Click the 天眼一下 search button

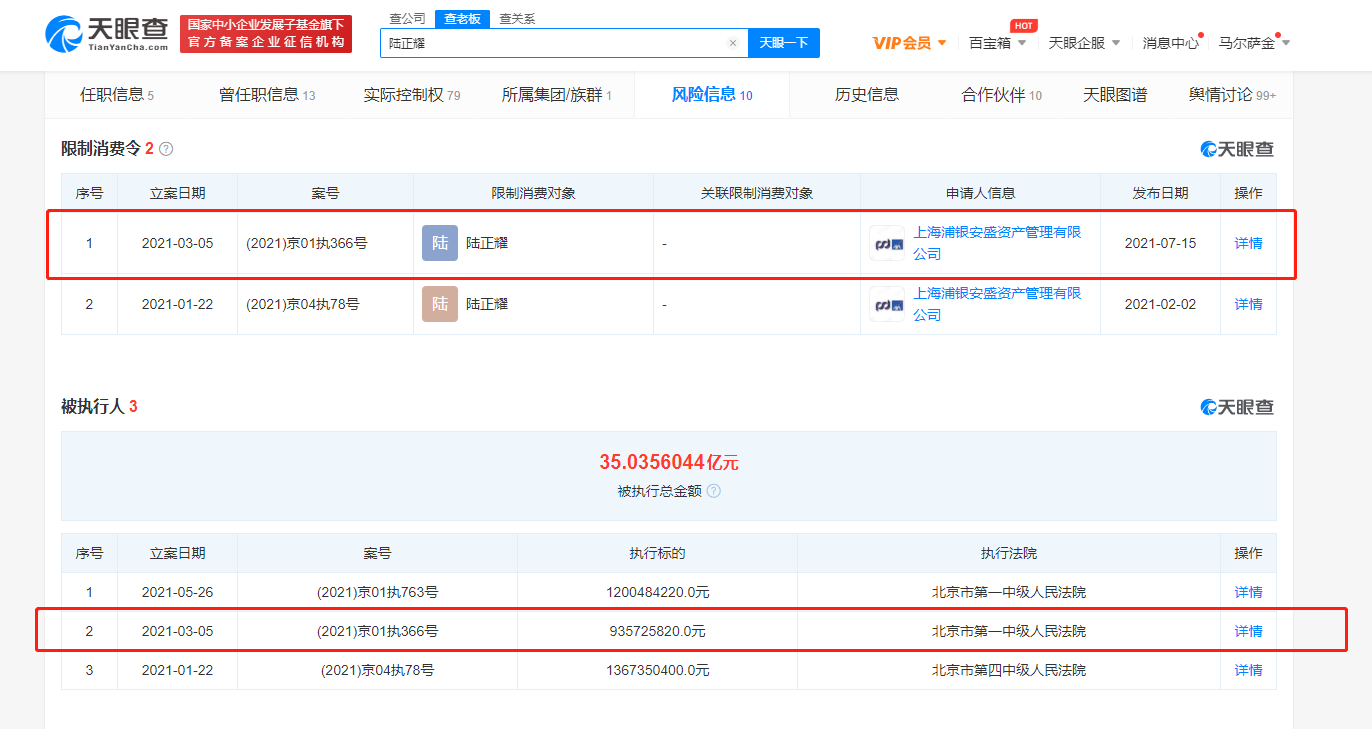click(785, 43)
